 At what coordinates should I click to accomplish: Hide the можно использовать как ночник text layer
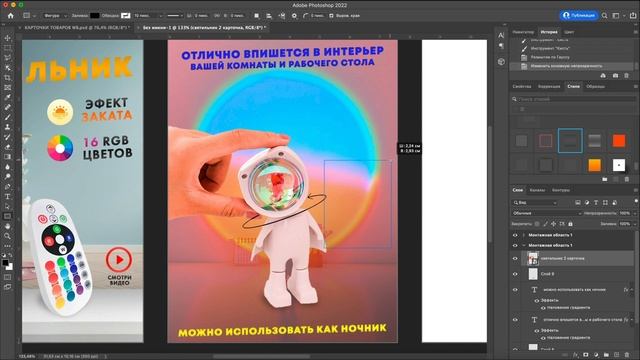pyautogui.click(x=515, y=289)
